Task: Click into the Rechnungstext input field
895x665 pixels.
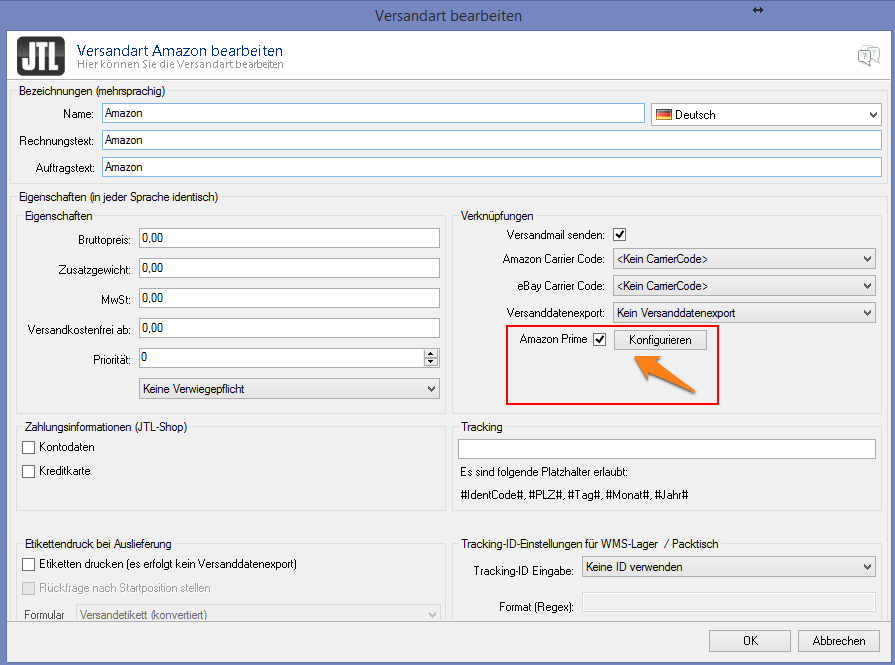Action: pyautogui.click(x=490, y=141)
